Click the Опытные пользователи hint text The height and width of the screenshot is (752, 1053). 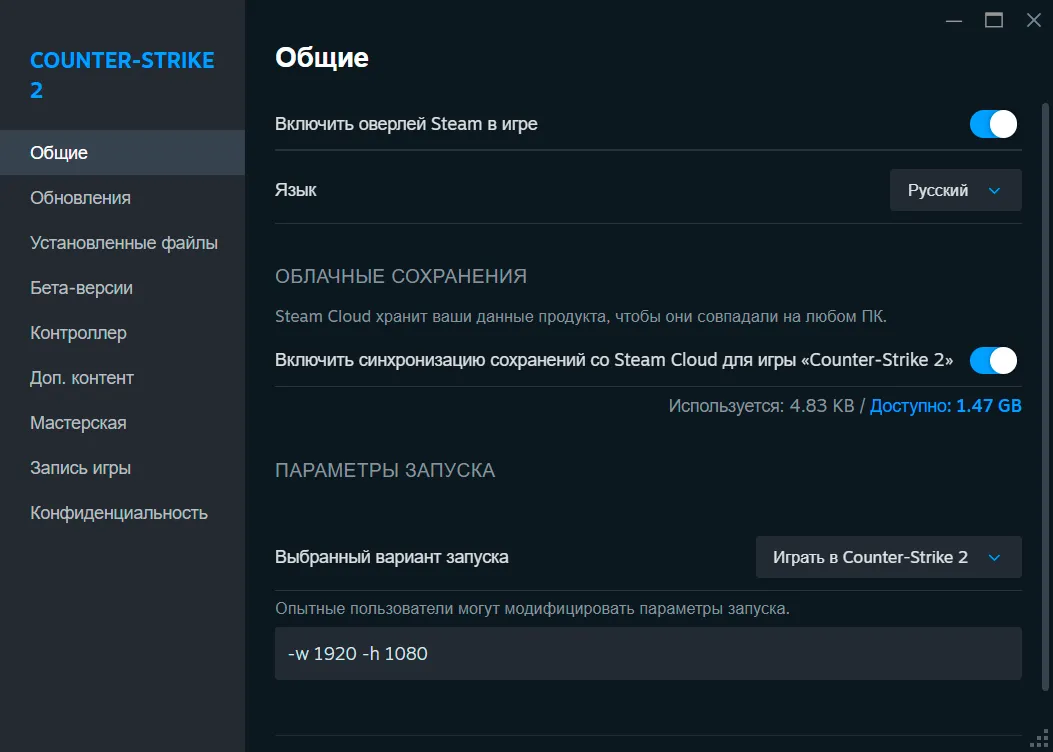(x=533, y=610)
